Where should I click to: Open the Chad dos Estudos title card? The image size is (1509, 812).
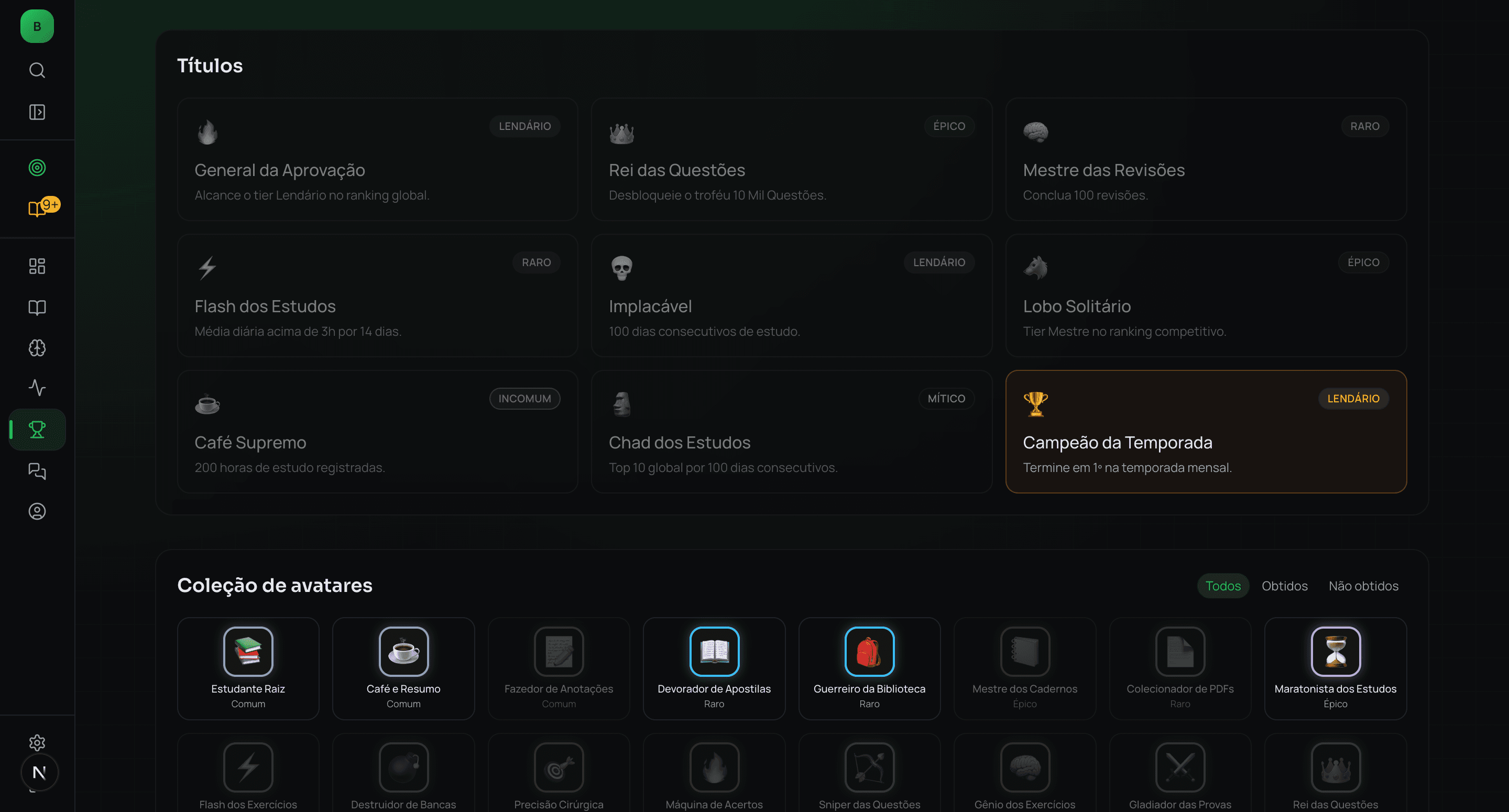(791, 432)
